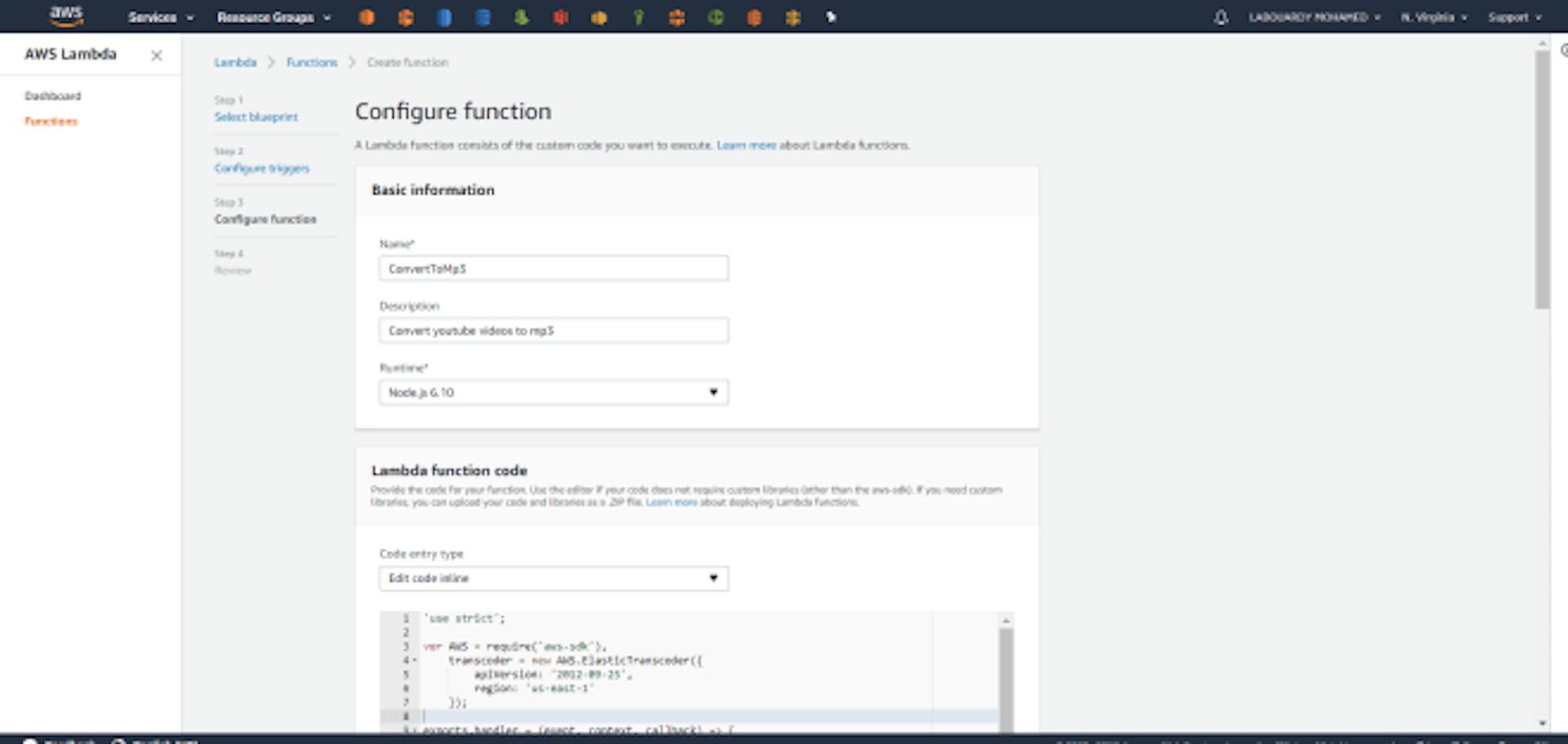The image size is (1568, 744).
Task: Click the page vertical scrollbar thumb
Action: click(x=1542, y=180)
